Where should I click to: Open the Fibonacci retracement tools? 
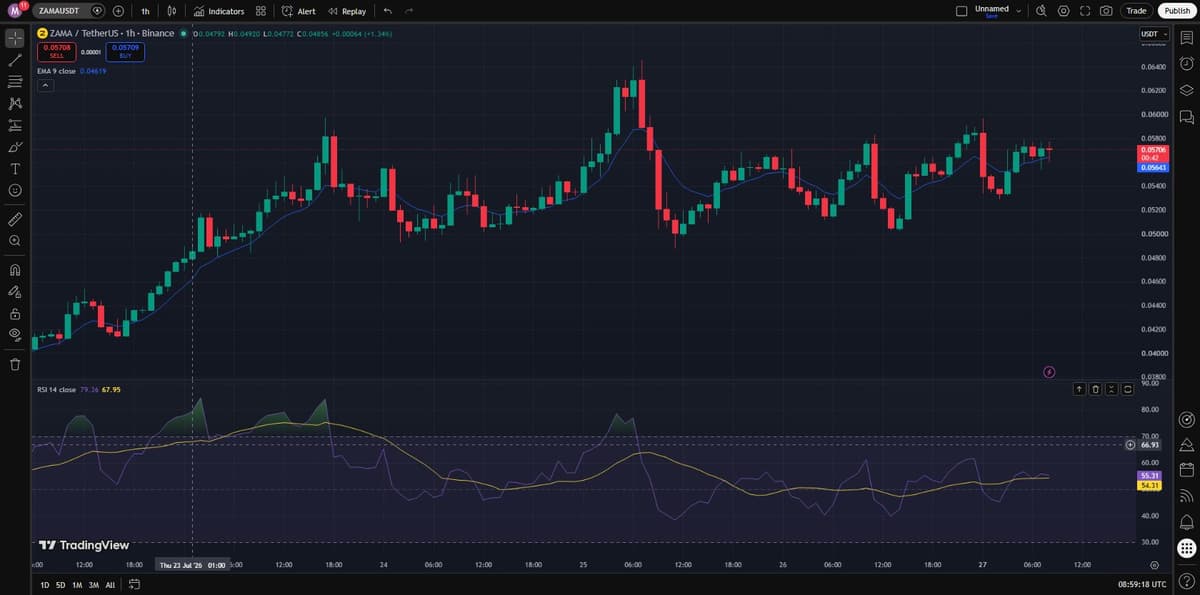(x=15, y=82)
